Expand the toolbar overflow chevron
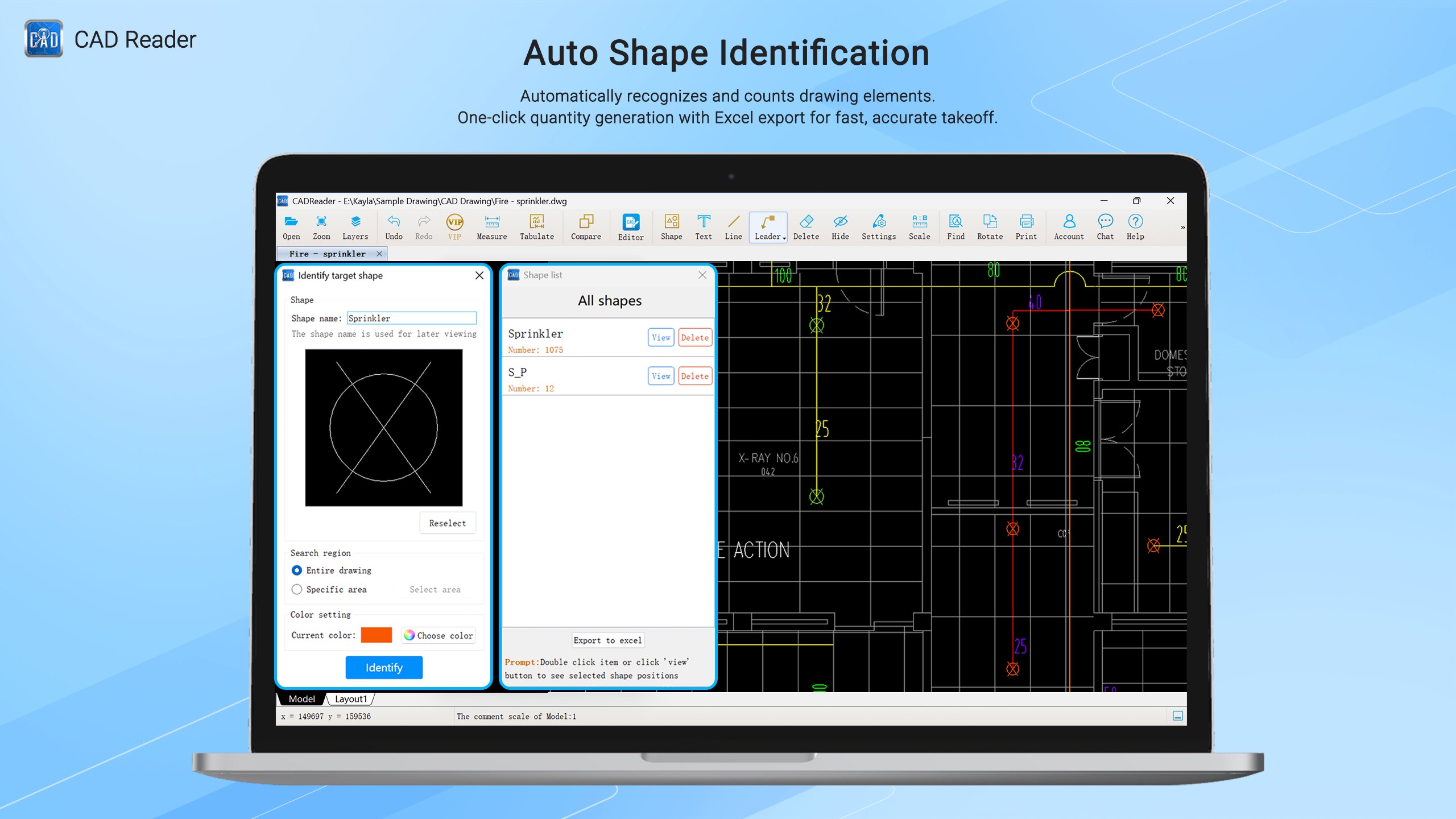This screenshot has width=1456, height=819. [x=1182, y=227]
